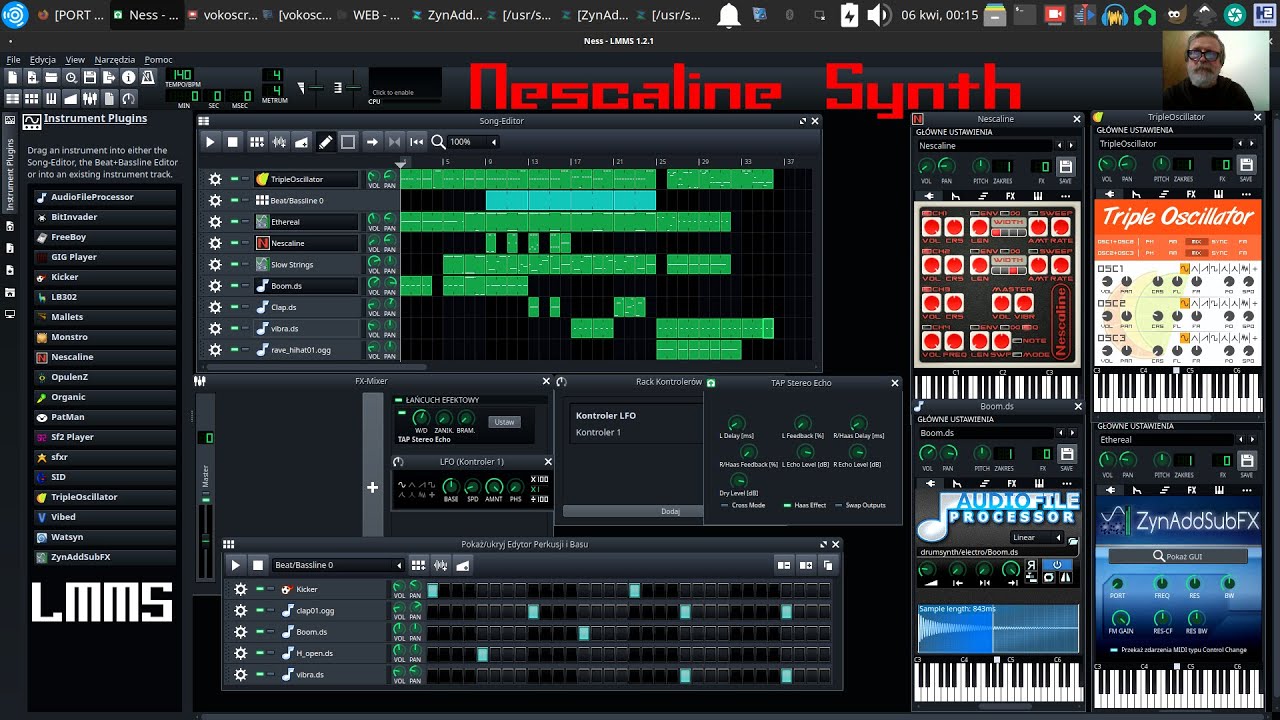Save the current project with the floppy icon
This screenshot has height=720, width=1280.
(90, 77)
